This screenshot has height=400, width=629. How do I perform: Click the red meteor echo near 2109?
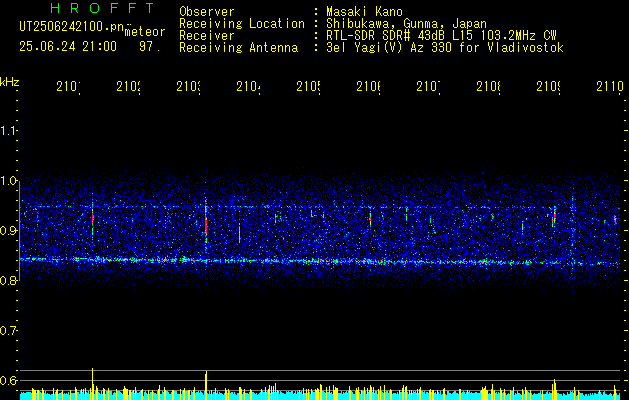(555, 217)
